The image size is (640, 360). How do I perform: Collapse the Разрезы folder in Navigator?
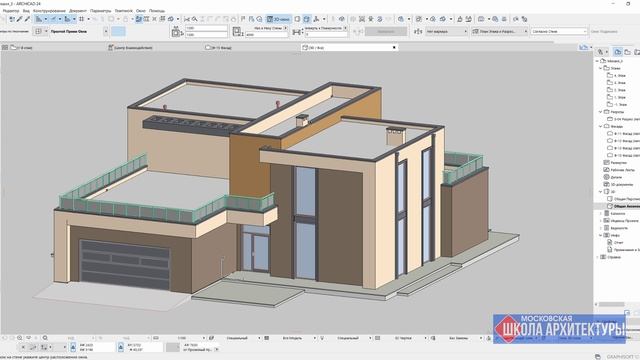[x=601, y=111]
